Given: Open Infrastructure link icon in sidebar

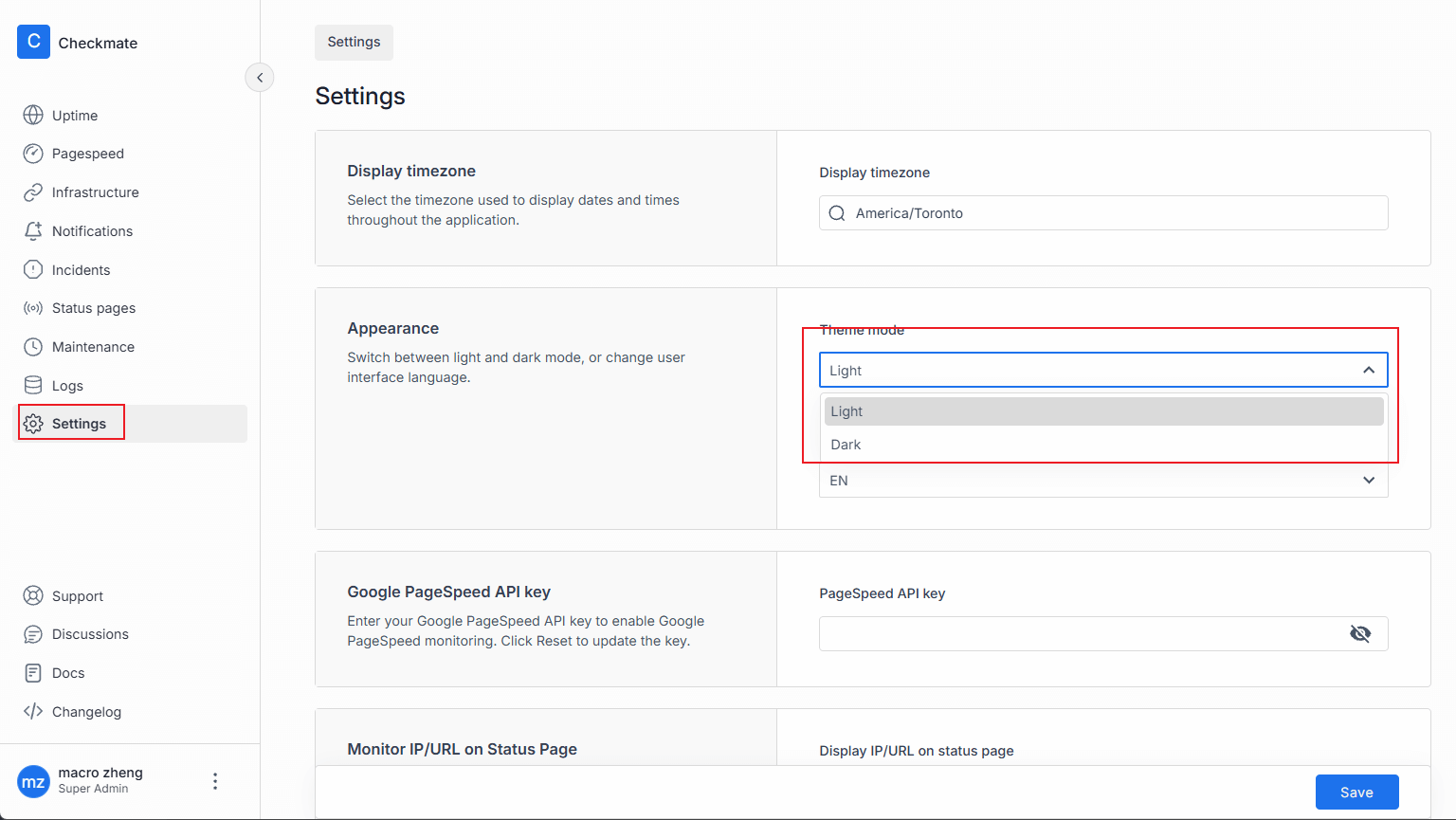Looking at the screenshot, I should pyautogui.click(x=33, y=192).
